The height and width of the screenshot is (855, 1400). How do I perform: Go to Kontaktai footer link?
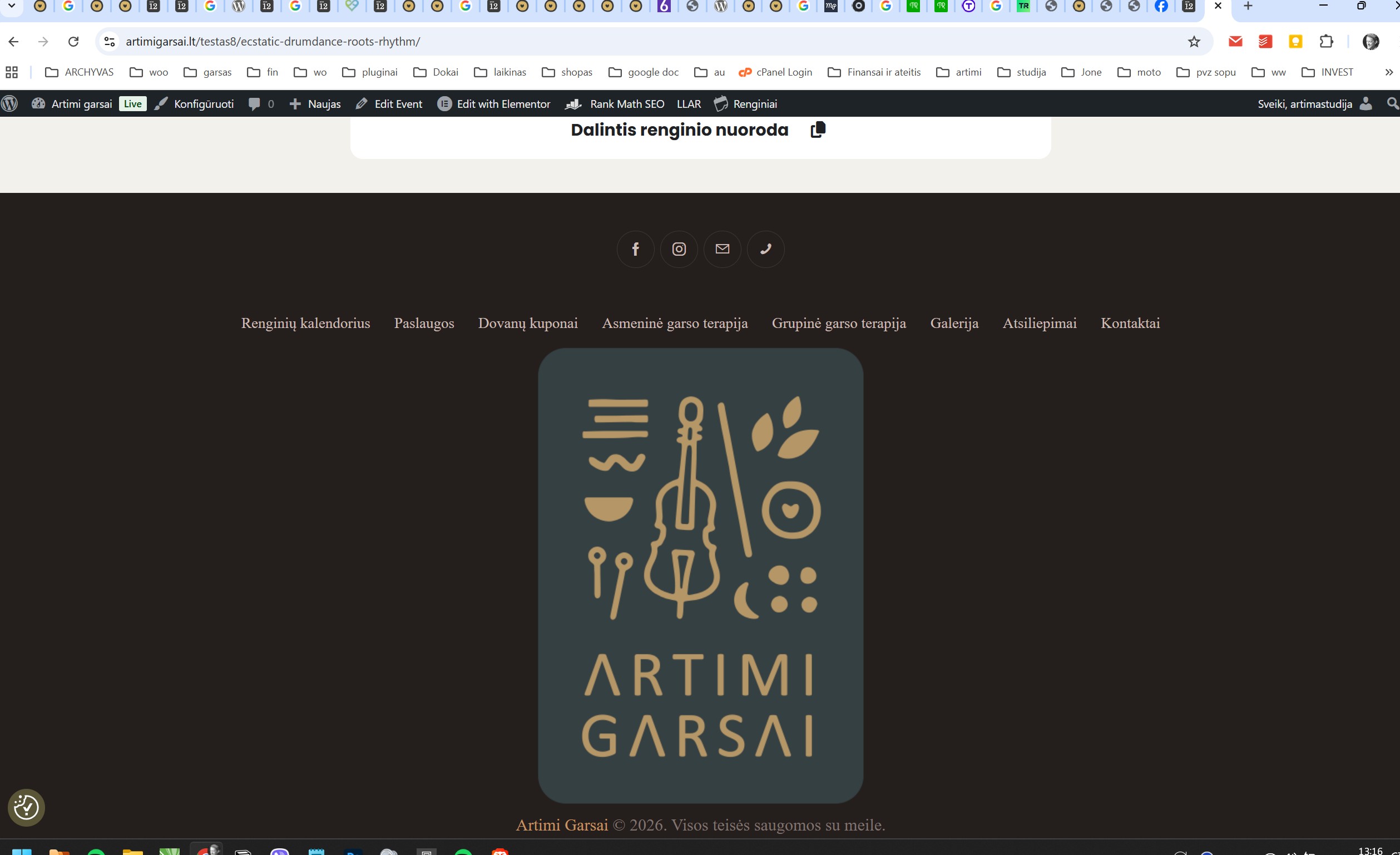[1130, 323]
